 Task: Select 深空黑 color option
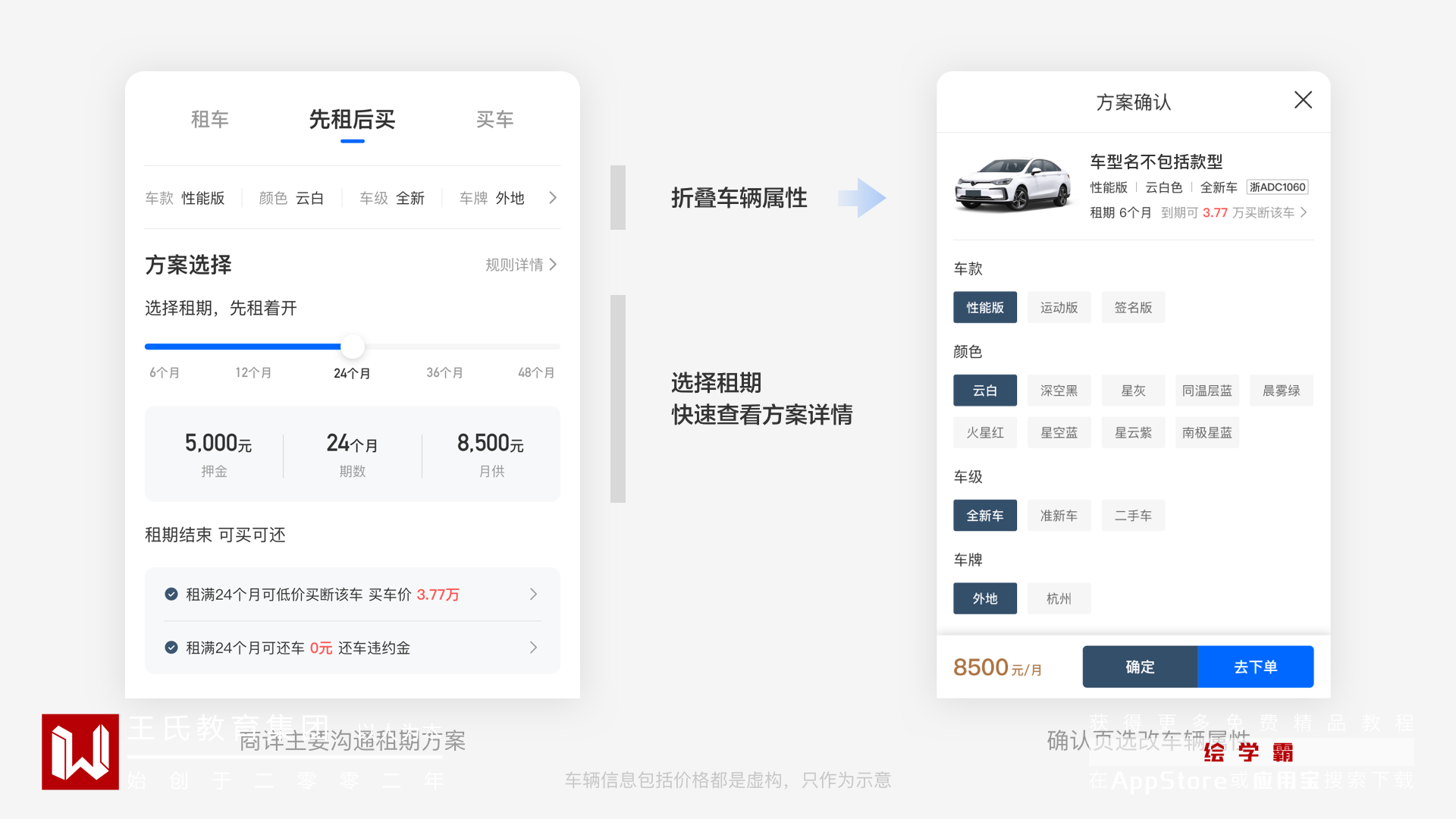point(1059,391)
